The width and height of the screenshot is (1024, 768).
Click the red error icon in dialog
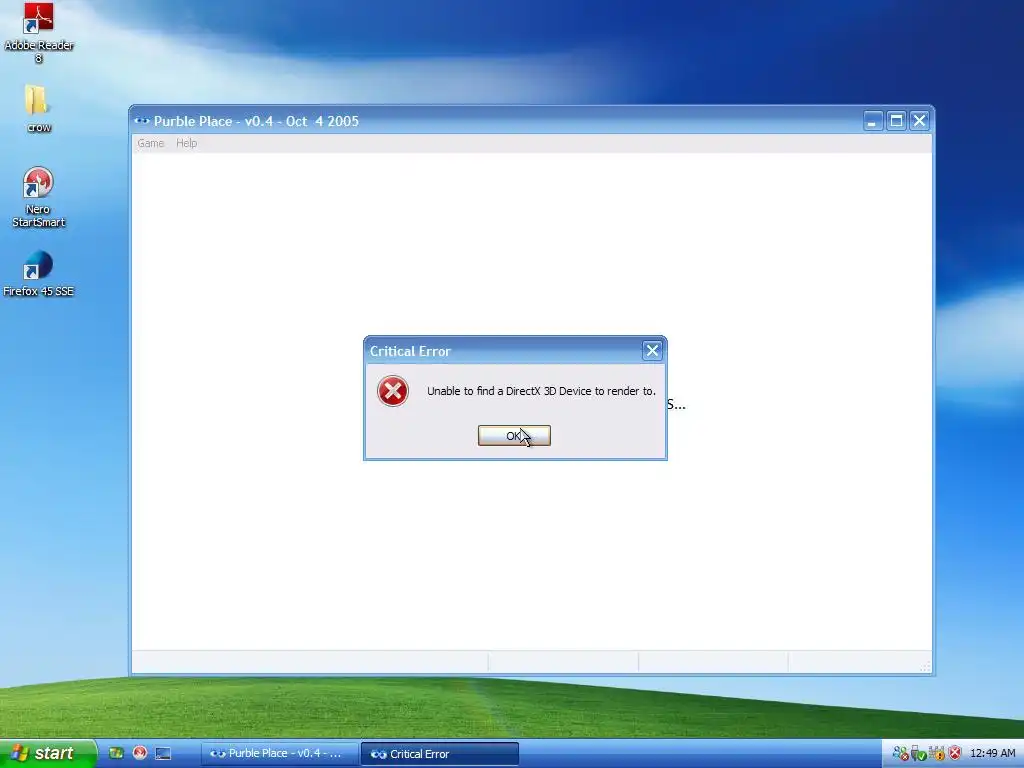(392, 391)
